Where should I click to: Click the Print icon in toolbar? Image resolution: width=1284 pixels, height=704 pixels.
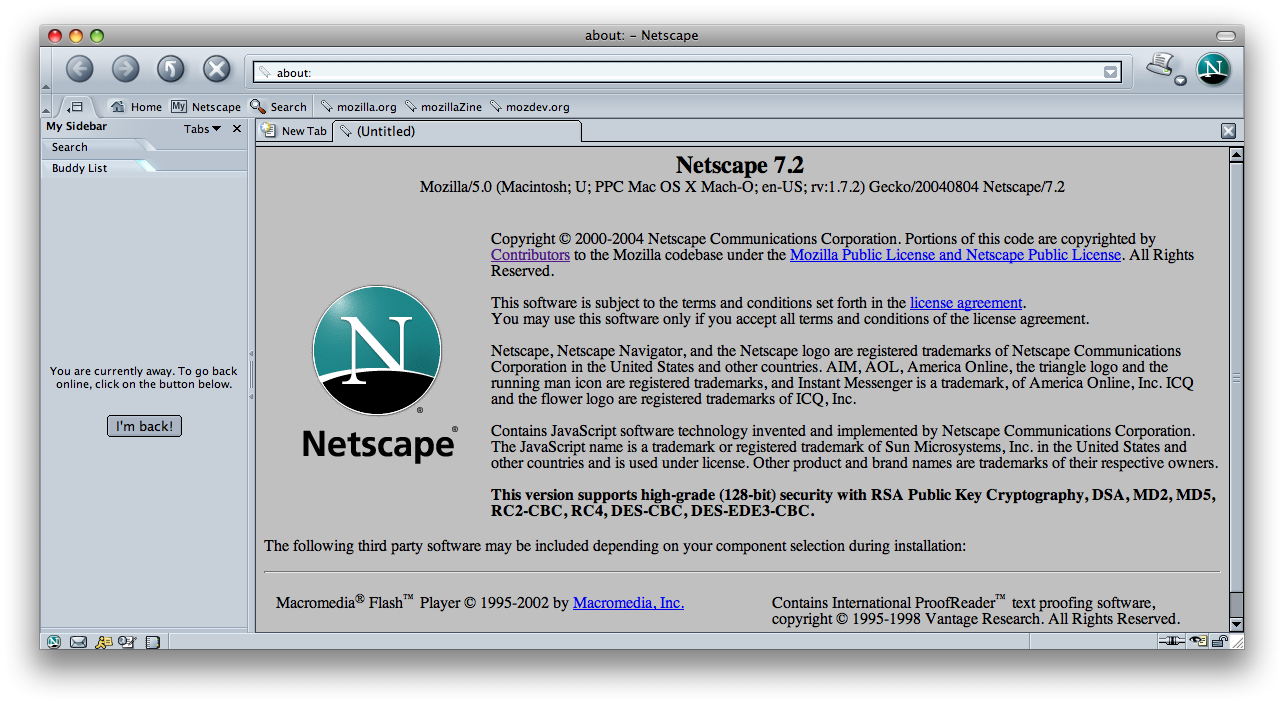1159,66
